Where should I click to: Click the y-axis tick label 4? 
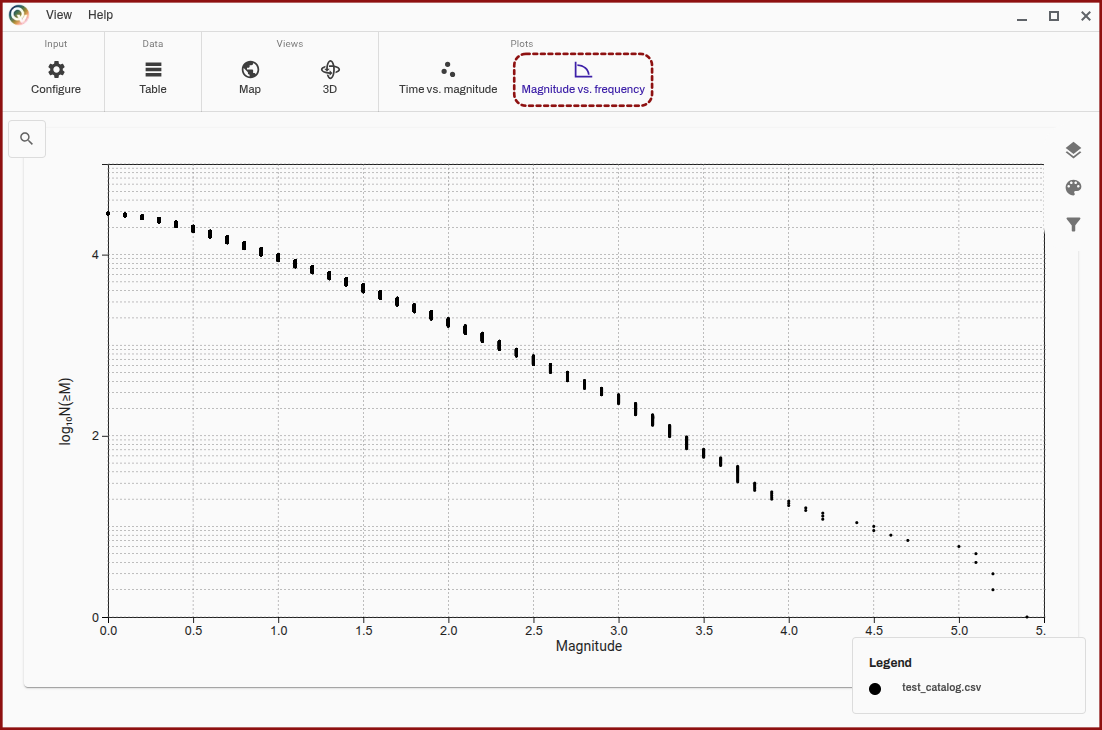[x=96, y=255]
